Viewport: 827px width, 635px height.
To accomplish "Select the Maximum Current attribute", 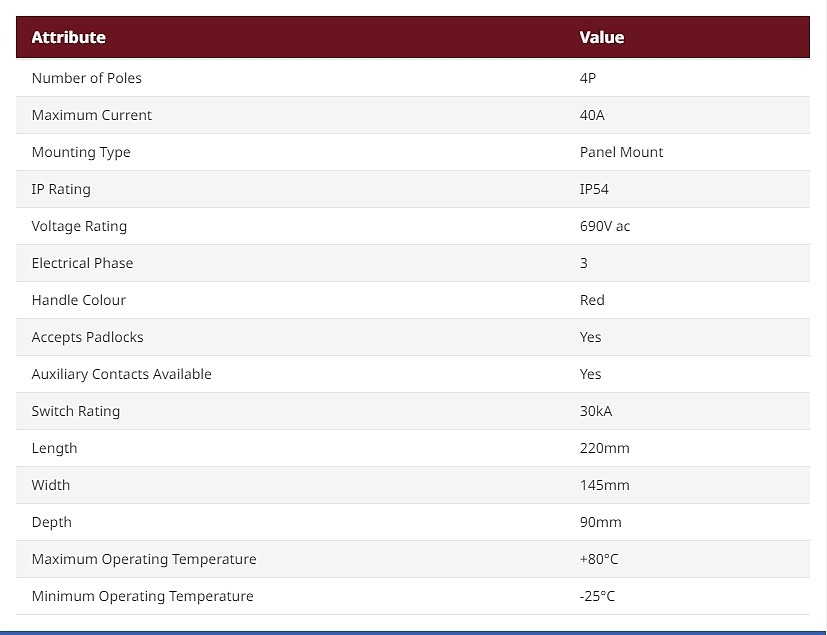I will tap(92, 115).
